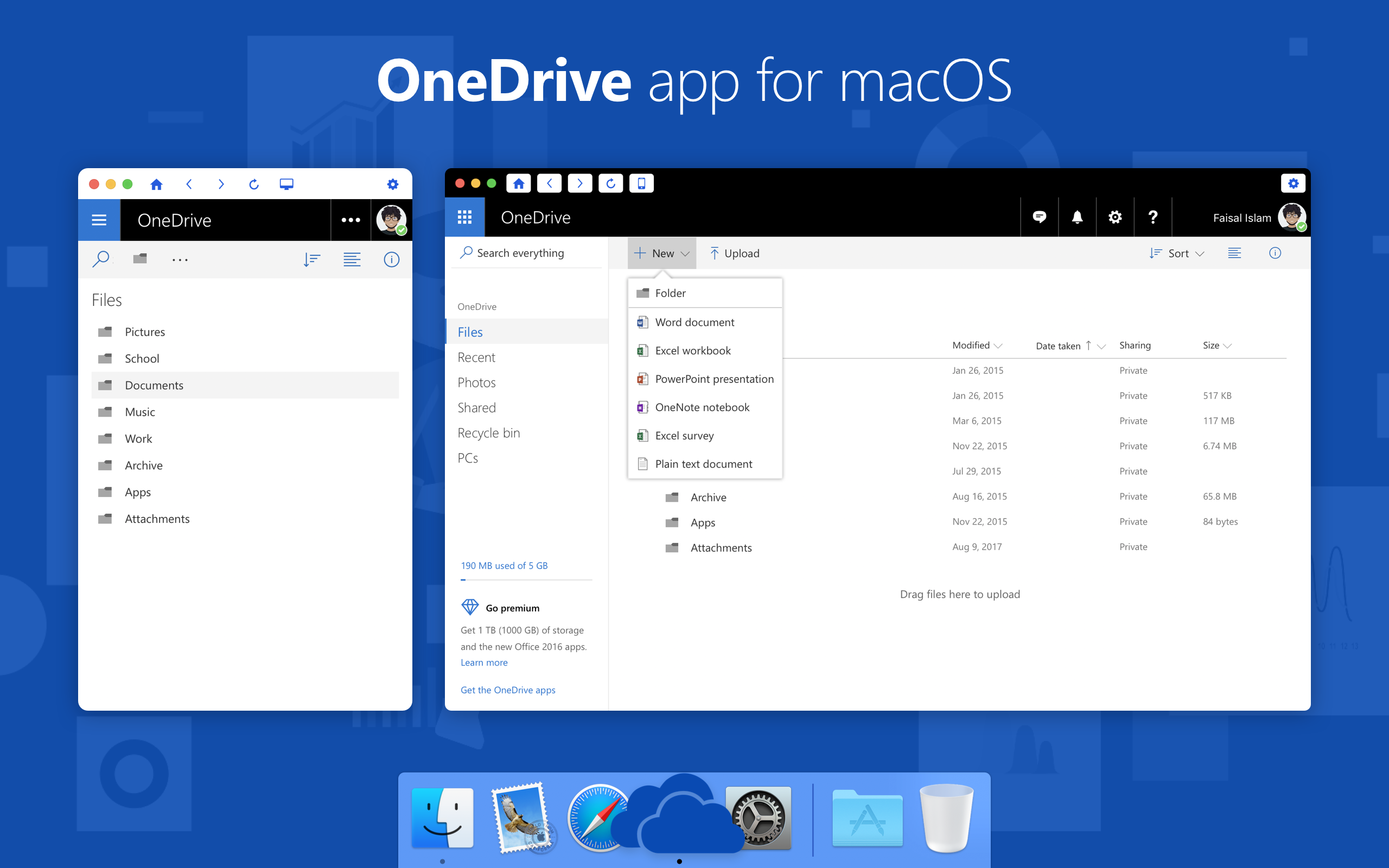Open Documents folder in small window
1389x868 pixels.
pos(245,385)
